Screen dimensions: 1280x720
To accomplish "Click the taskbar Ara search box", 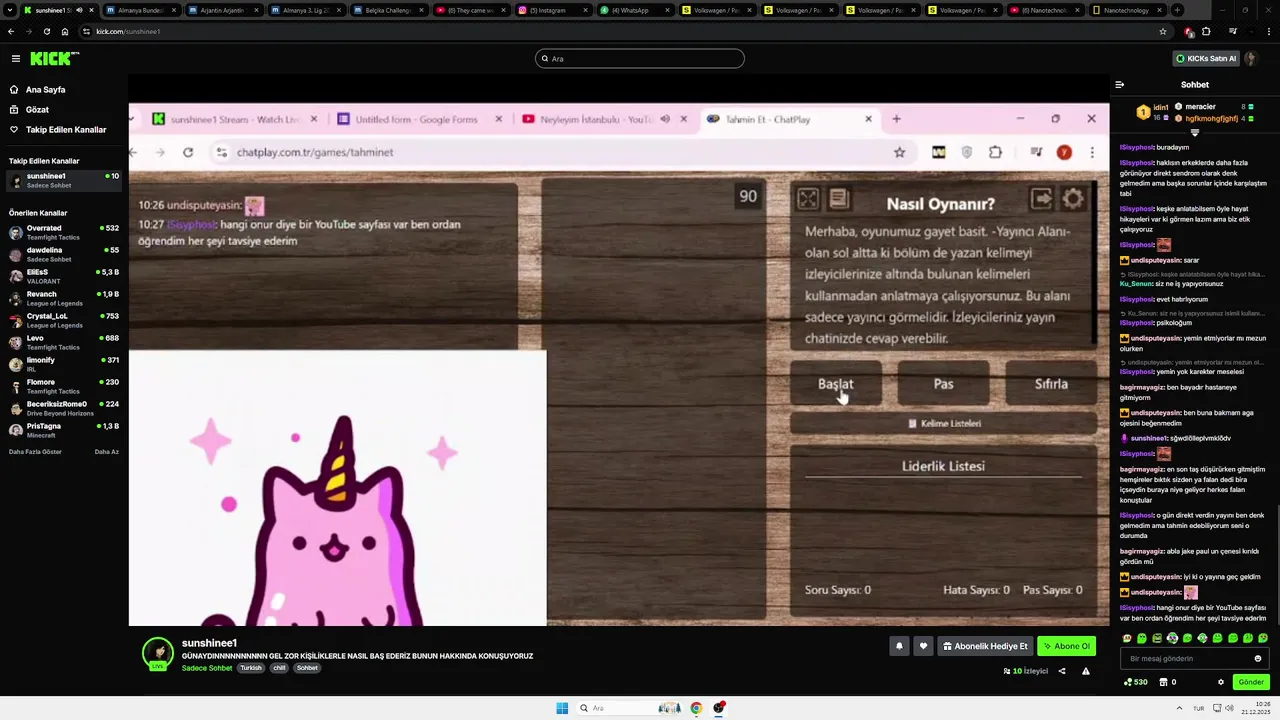I will pos(628,708).
